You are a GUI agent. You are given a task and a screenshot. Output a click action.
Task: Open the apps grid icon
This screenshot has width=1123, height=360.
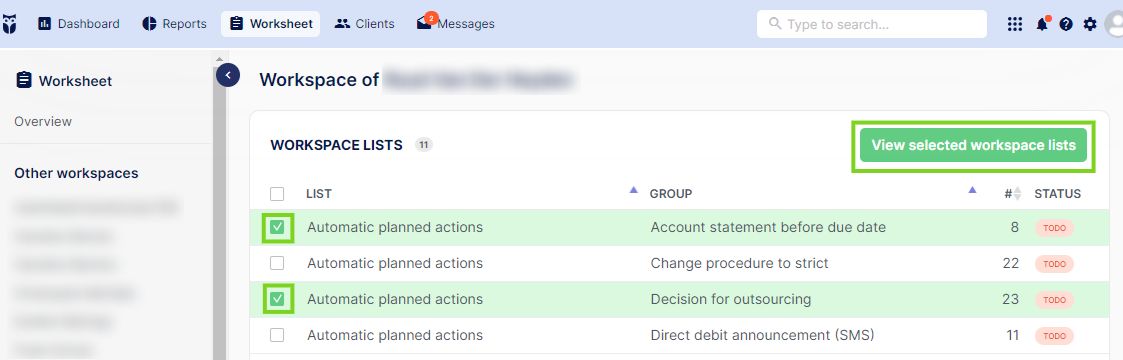[1014, 24]
